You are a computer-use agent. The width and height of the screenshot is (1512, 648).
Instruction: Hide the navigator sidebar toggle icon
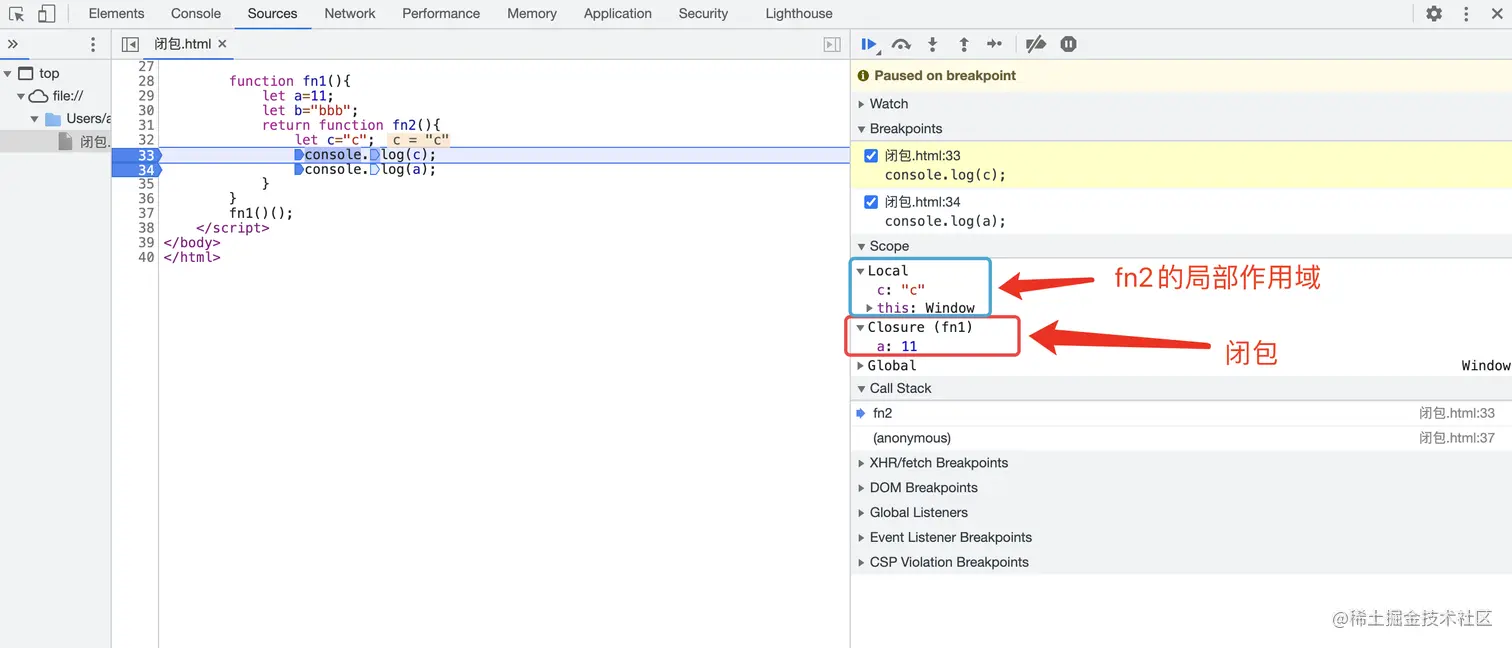(130, 44)
